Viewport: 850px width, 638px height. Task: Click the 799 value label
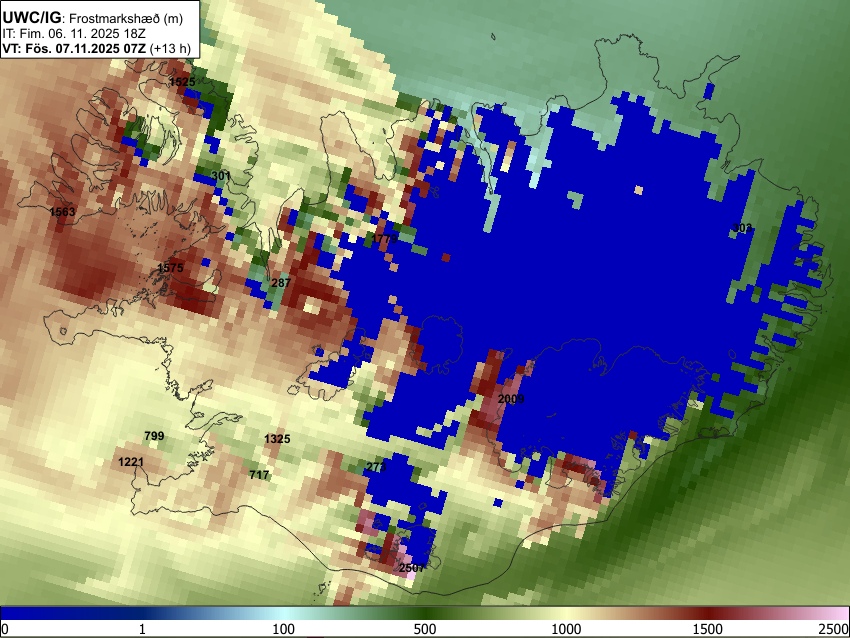point(154,436)
